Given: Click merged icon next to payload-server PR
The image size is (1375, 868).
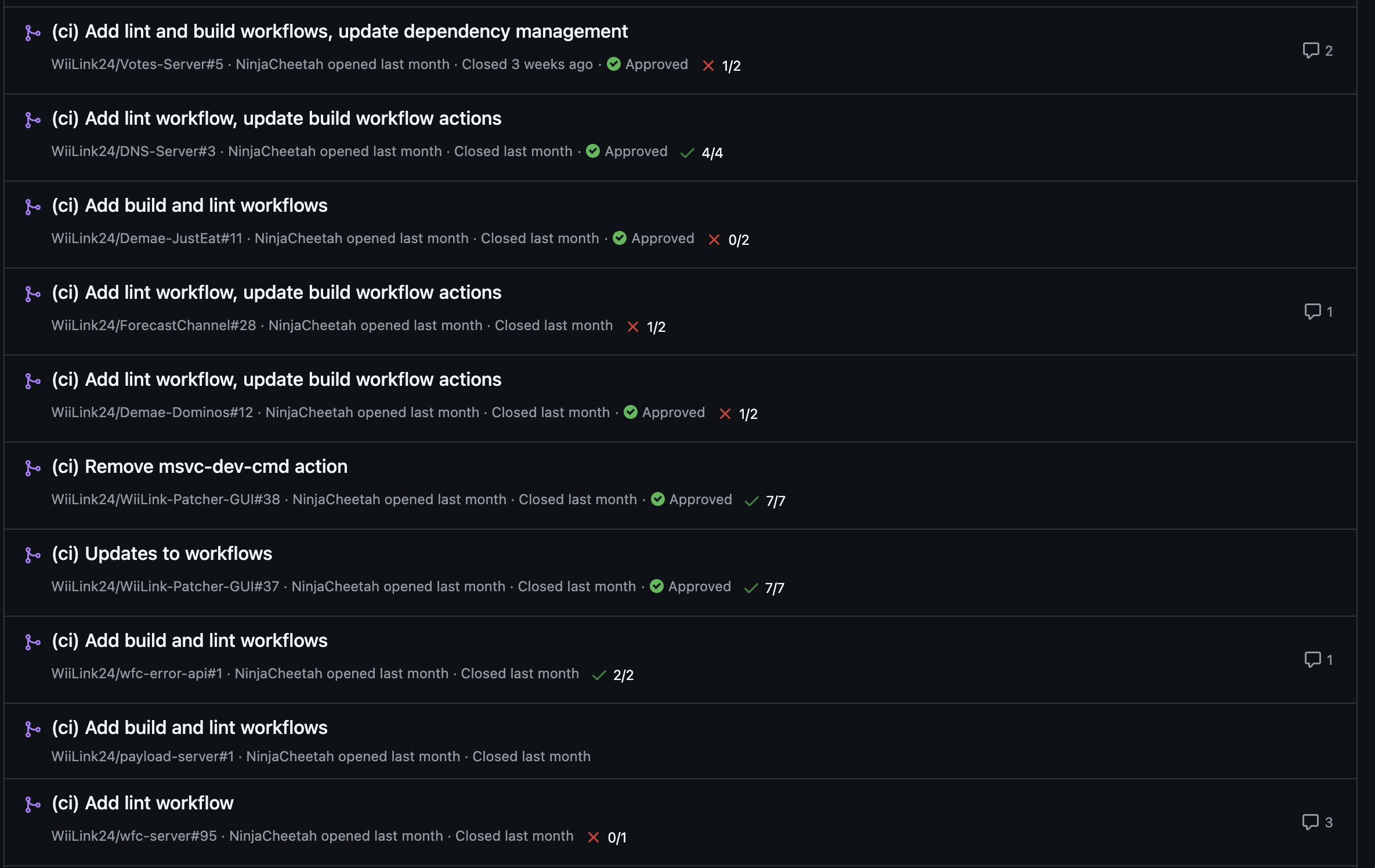Looking at the screenshot, I should [x=32, y=729].
